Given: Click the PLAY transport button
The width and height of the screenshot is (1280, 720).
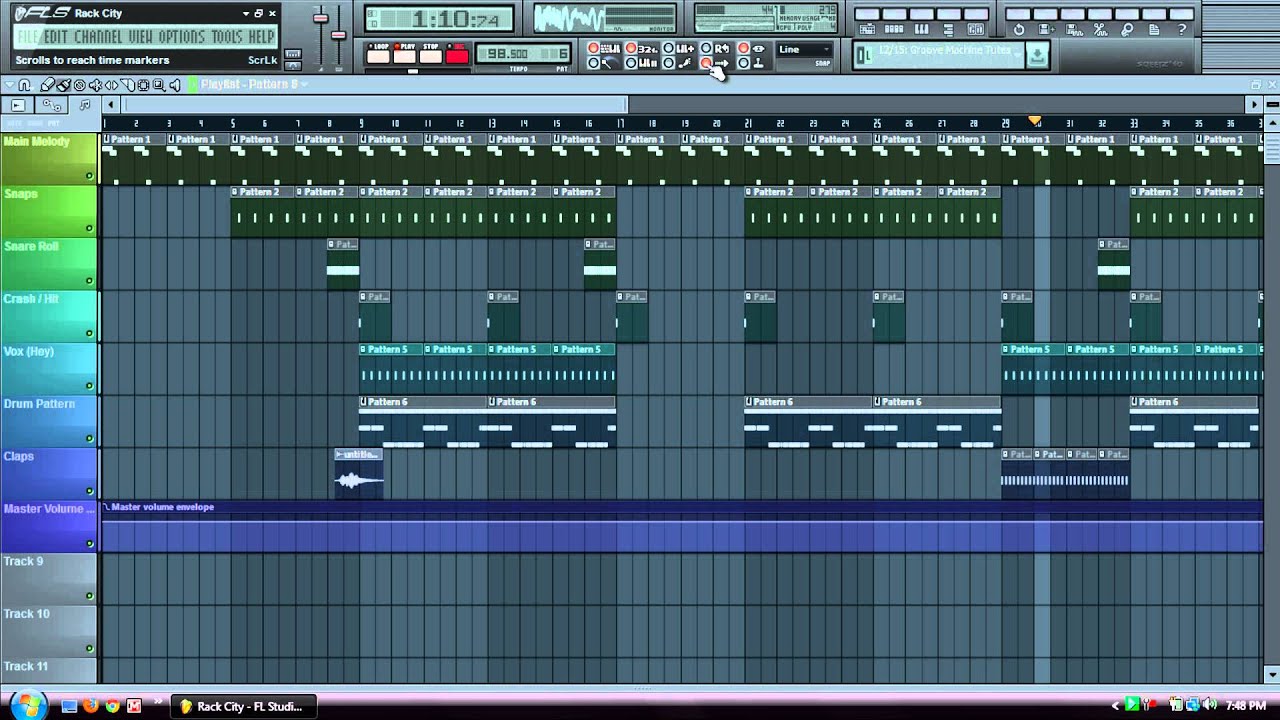Looking at the screenshot, I should pyautogui.click(x=404, y=54).
